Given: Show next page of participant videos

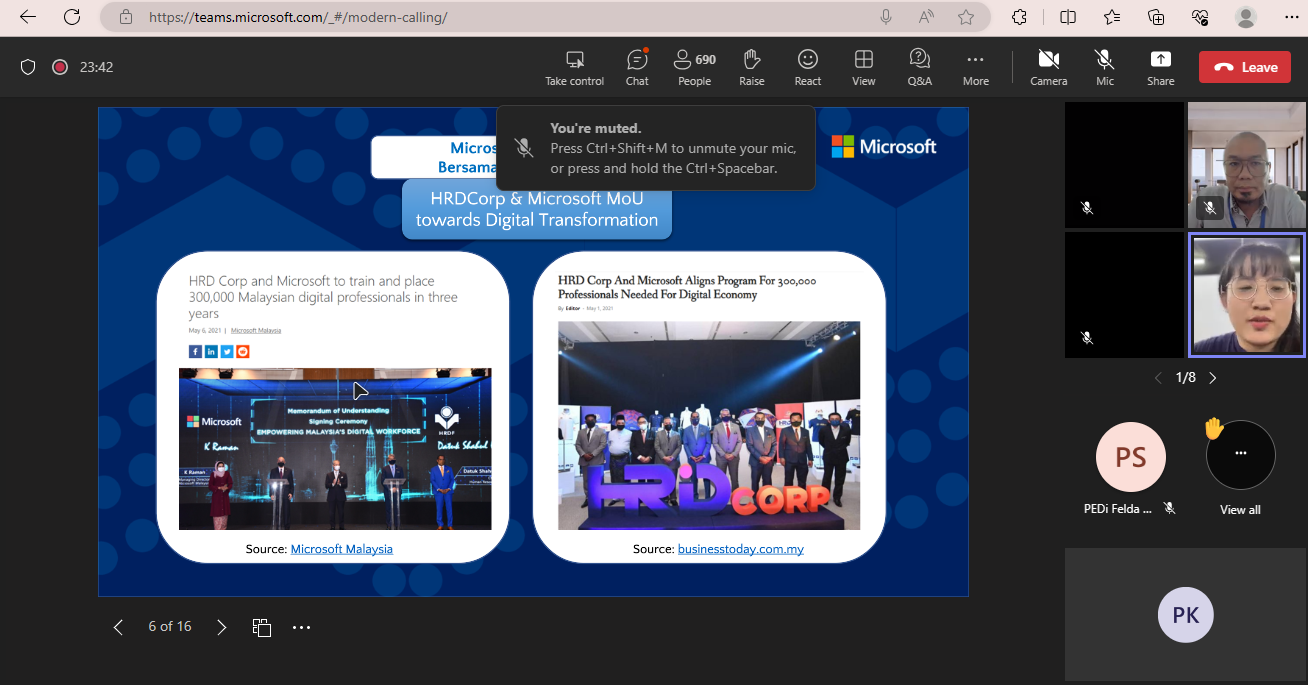Looking at the screenshot, I should (x=1213, y=378).
